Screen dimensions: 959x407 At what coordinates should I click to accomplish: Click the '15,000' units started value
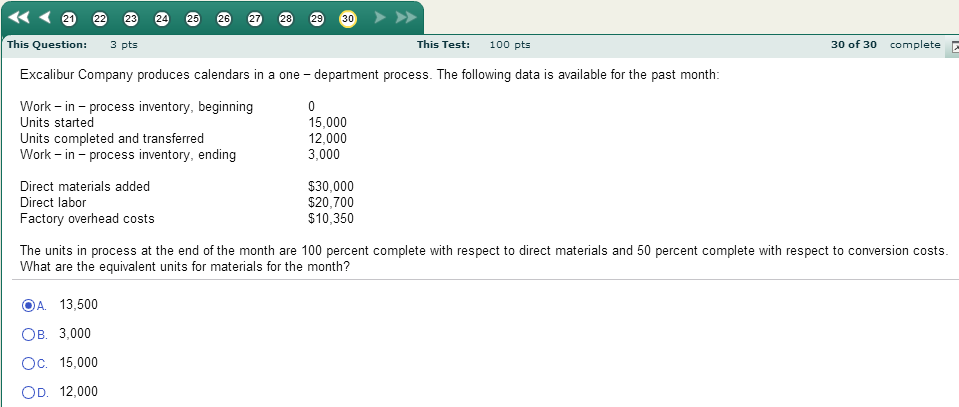click(x=327, y=123)
